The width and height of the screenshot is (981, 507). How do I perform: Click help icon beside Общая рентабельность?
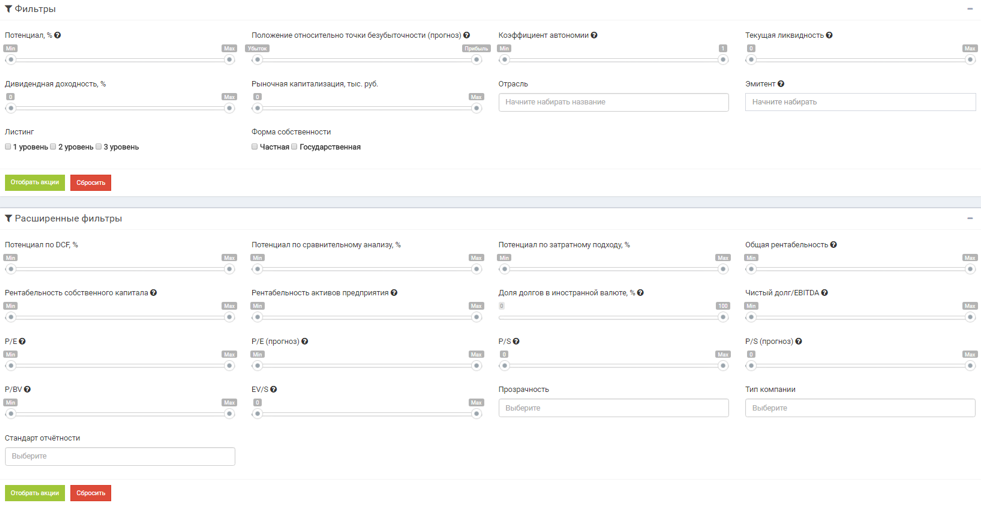pos(833,245)
